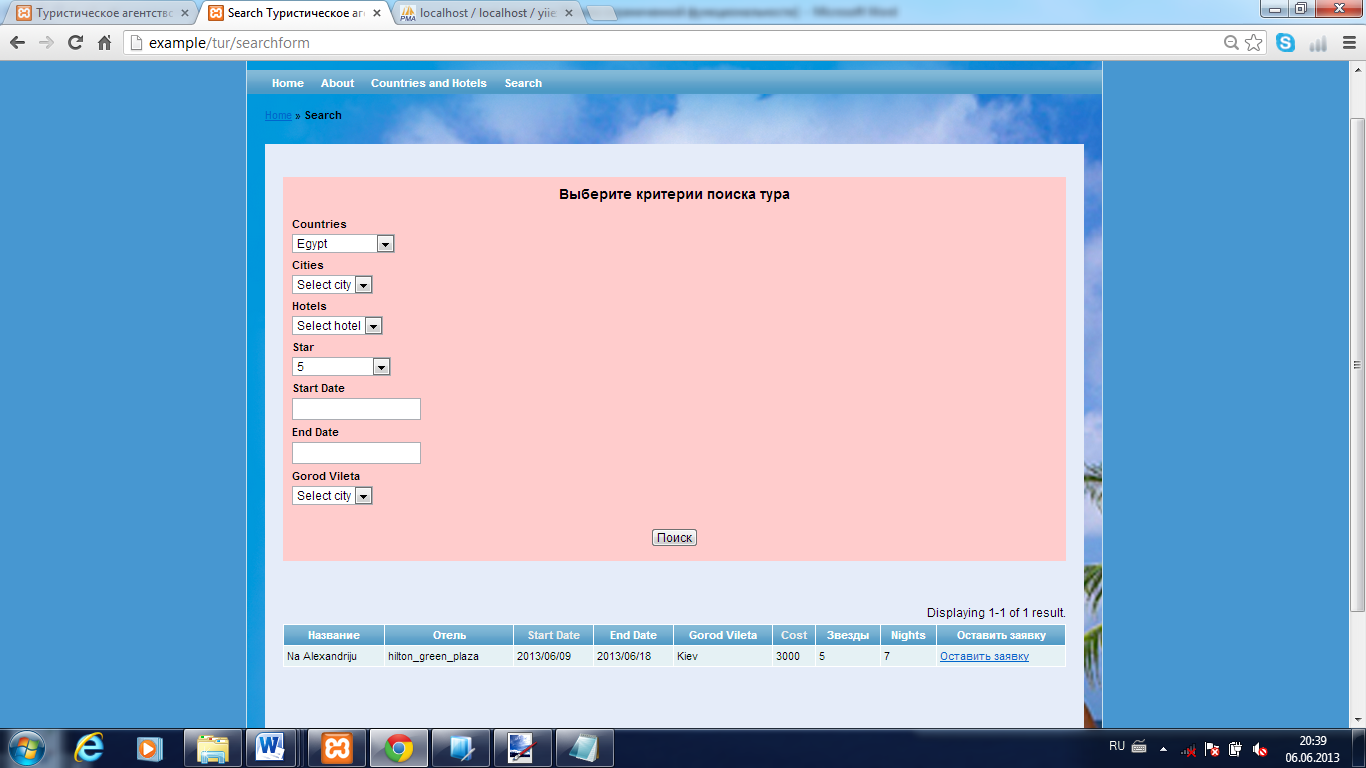
Task: Click the power/battery tray icon
Action: click(1236, 749)
